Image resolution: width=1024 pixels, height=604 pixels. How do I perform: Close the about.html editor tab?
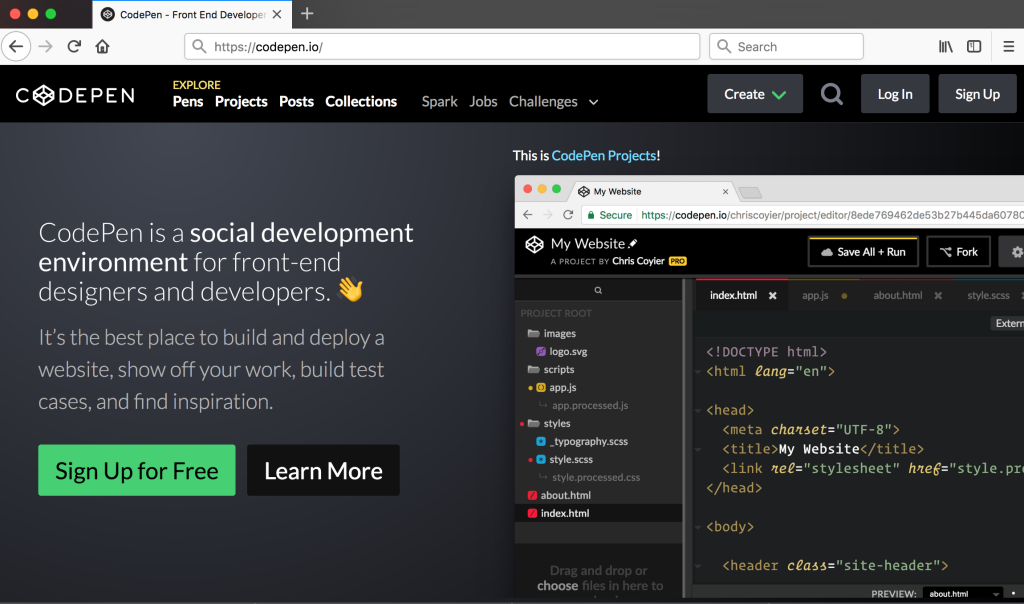pos(938,296)
